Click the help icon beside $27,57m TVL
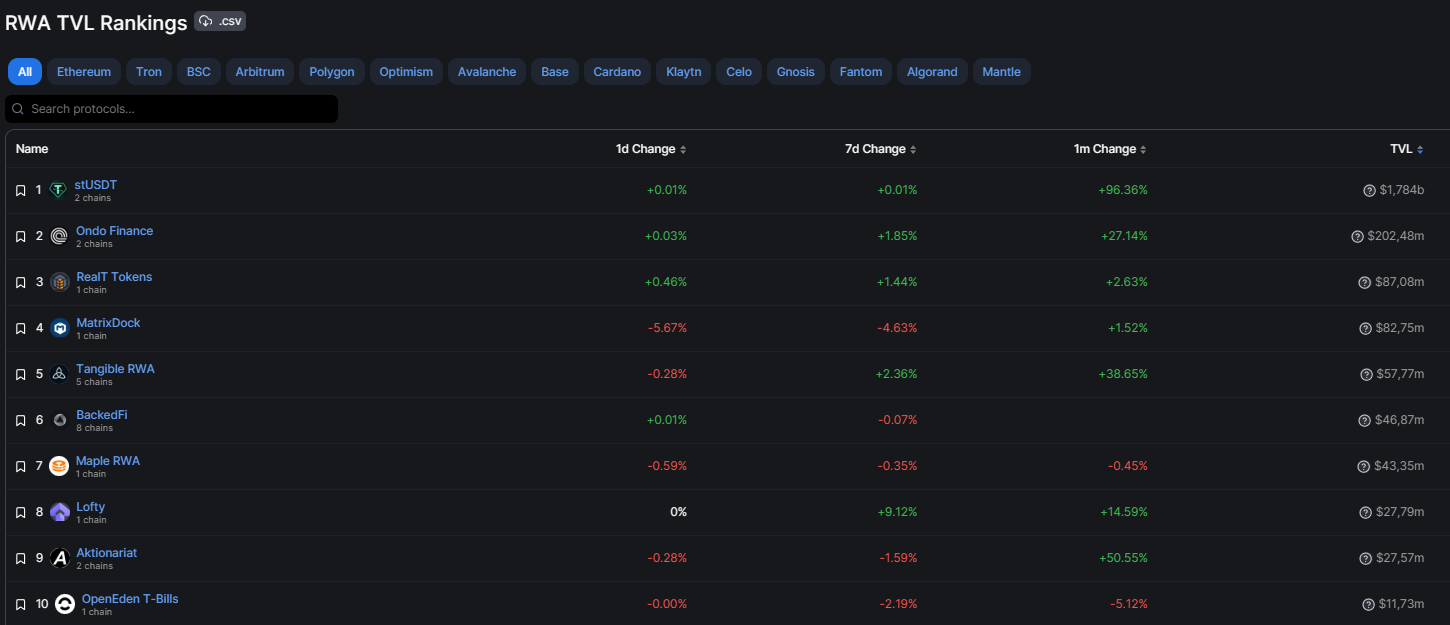The width and height of the screenshot is (1450, 625). [x=1365, y=558]
